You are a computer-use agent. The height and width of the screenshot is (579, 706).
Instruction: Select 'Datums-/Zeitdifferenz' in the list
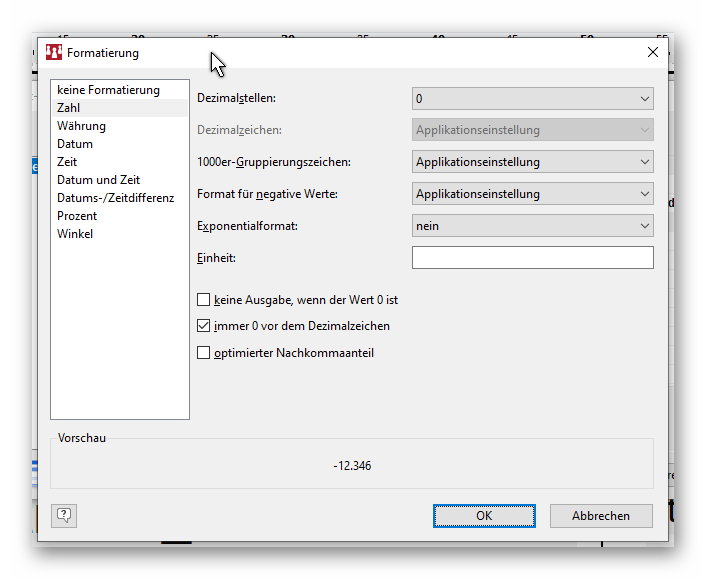(115, 198)
